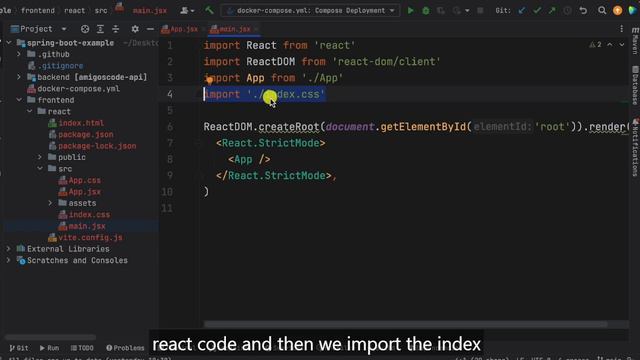Viewport: 640px width, 360px height.
Task: Click editor horizontal scrollbar
Action: 405,324
